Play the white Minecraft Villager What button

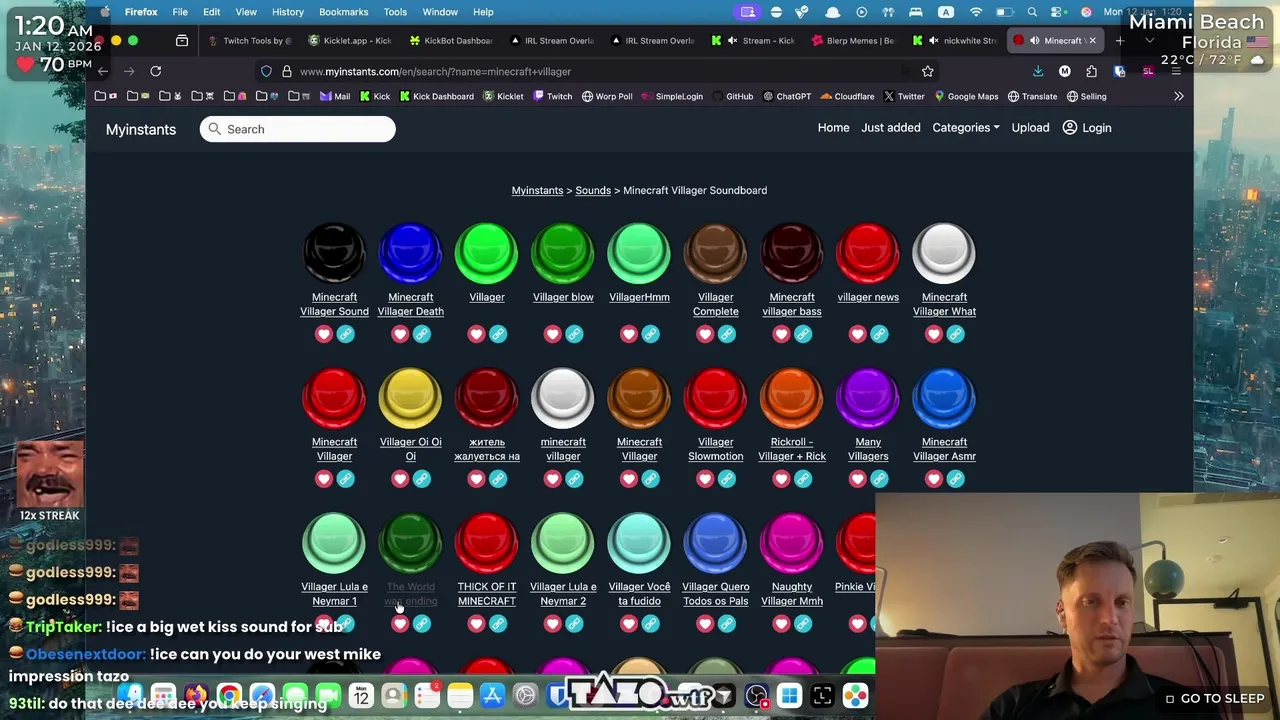pyautogui.click(x=944, y=254)
